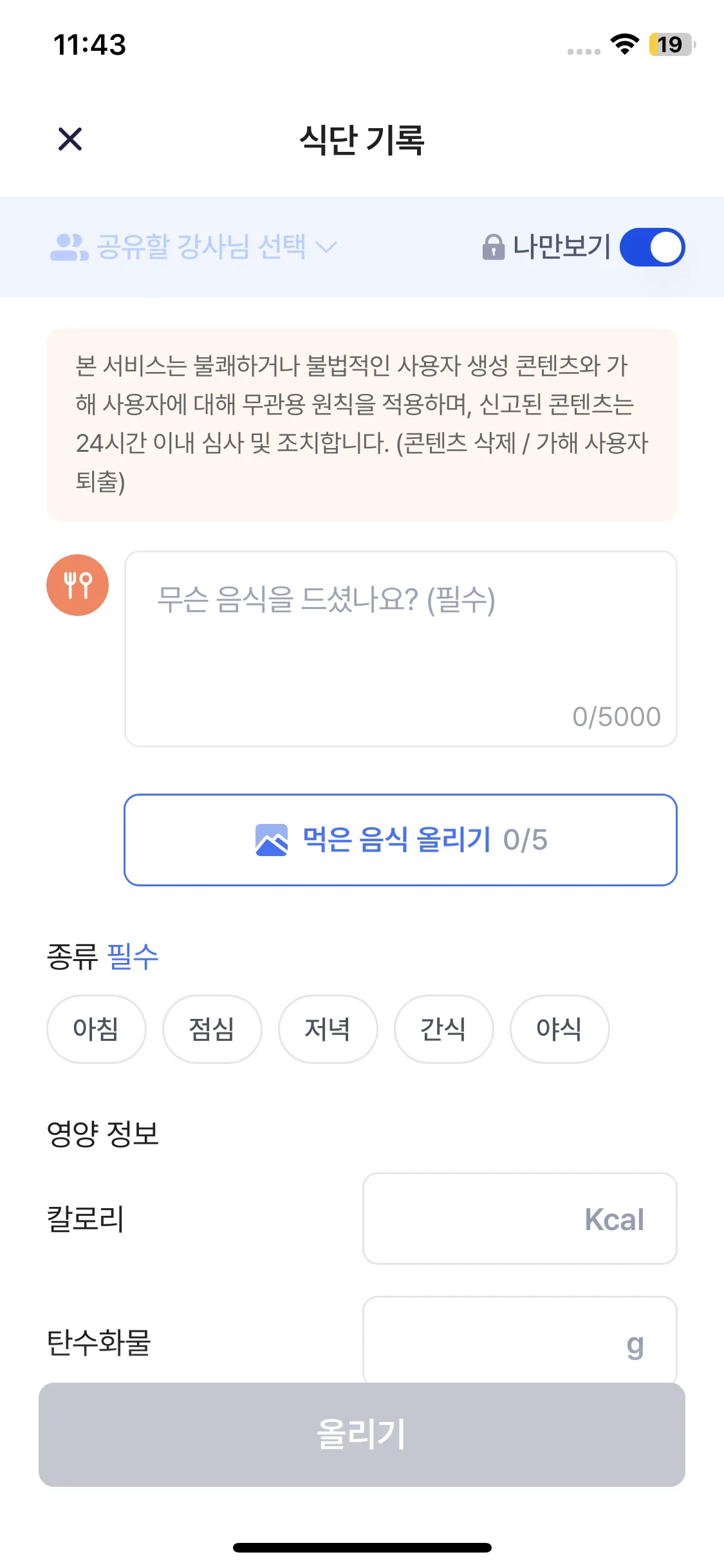The image size is (724, 1568).
Task: Select the 아침 meal type chip
Action: [96, 1029]
